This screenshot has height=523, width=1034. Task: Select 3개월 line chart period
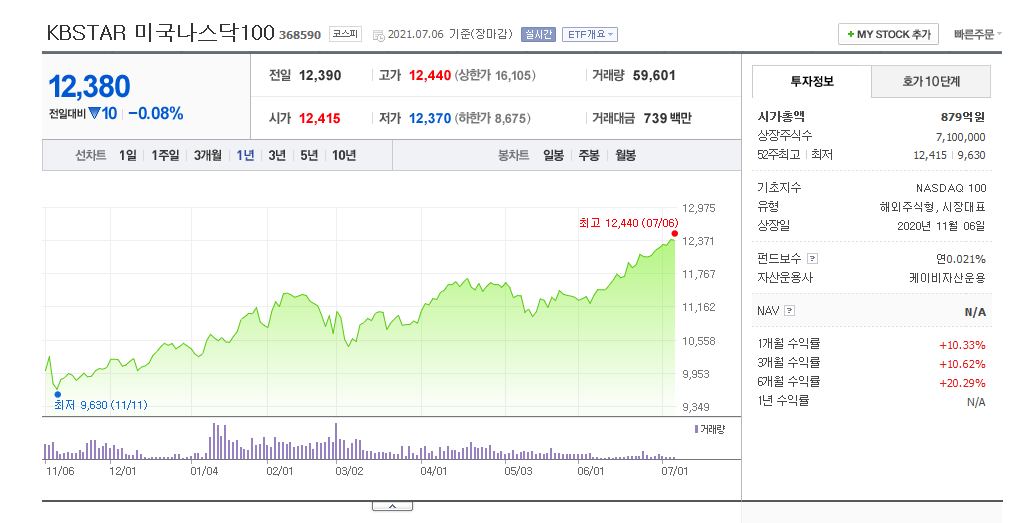(x=208, y=156)
